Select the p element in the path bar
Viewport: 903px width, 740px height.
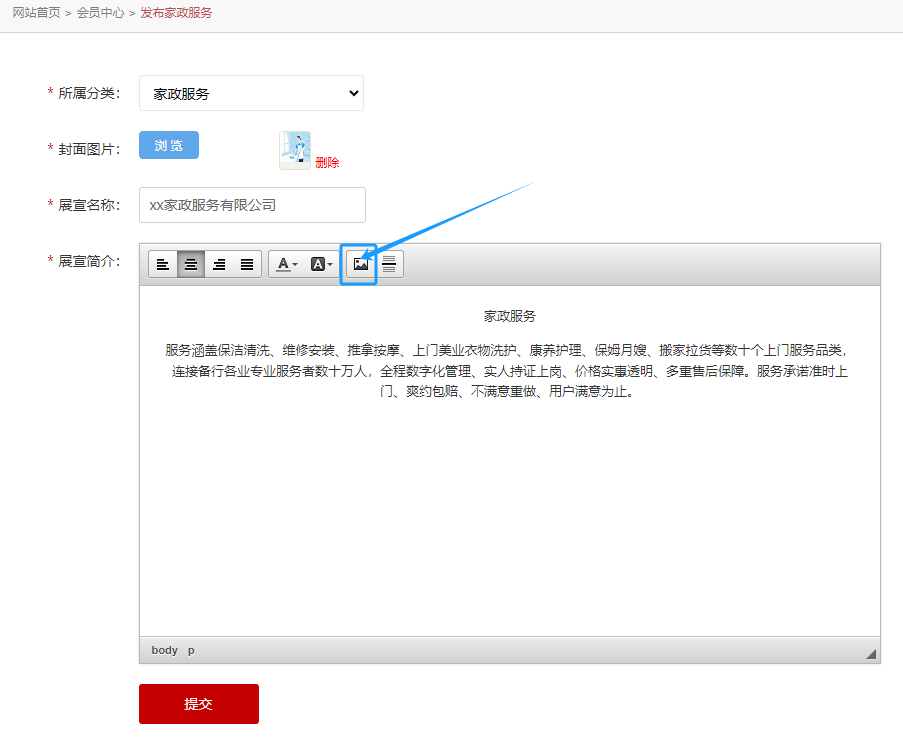pyautogui.click(x=191, y=650)
